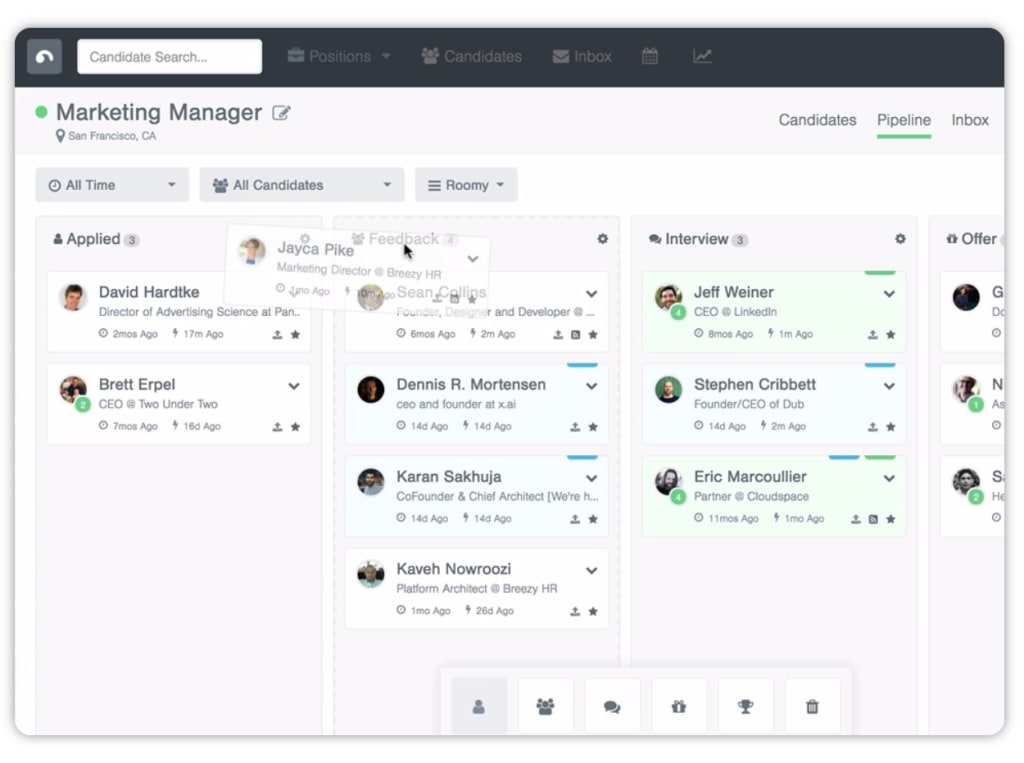
Task: Star David Hardtke's candidate card
Action: [295, 334]
